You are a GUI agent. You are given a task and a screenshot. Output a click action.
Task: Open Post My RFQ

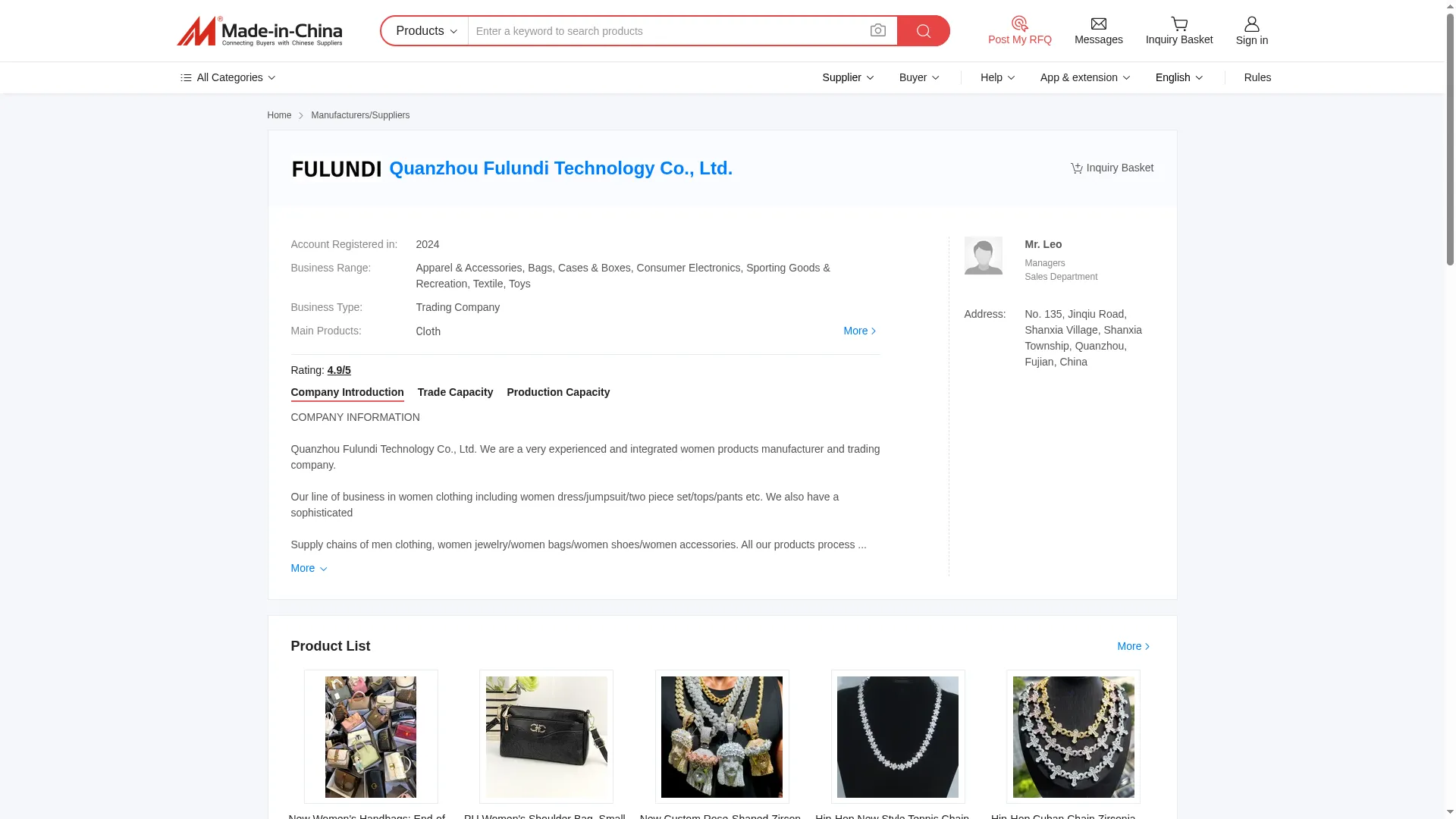tap(1019, 31)
